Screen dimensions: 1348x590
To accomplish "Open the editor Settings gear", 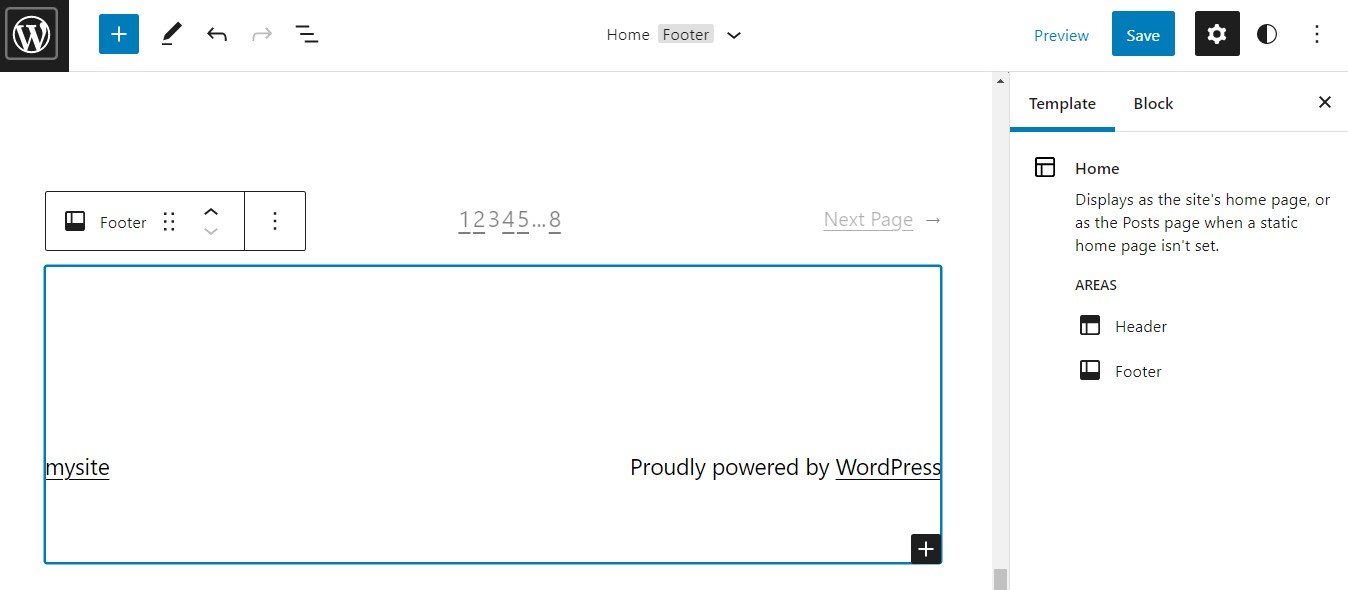I will [1216, 34].
